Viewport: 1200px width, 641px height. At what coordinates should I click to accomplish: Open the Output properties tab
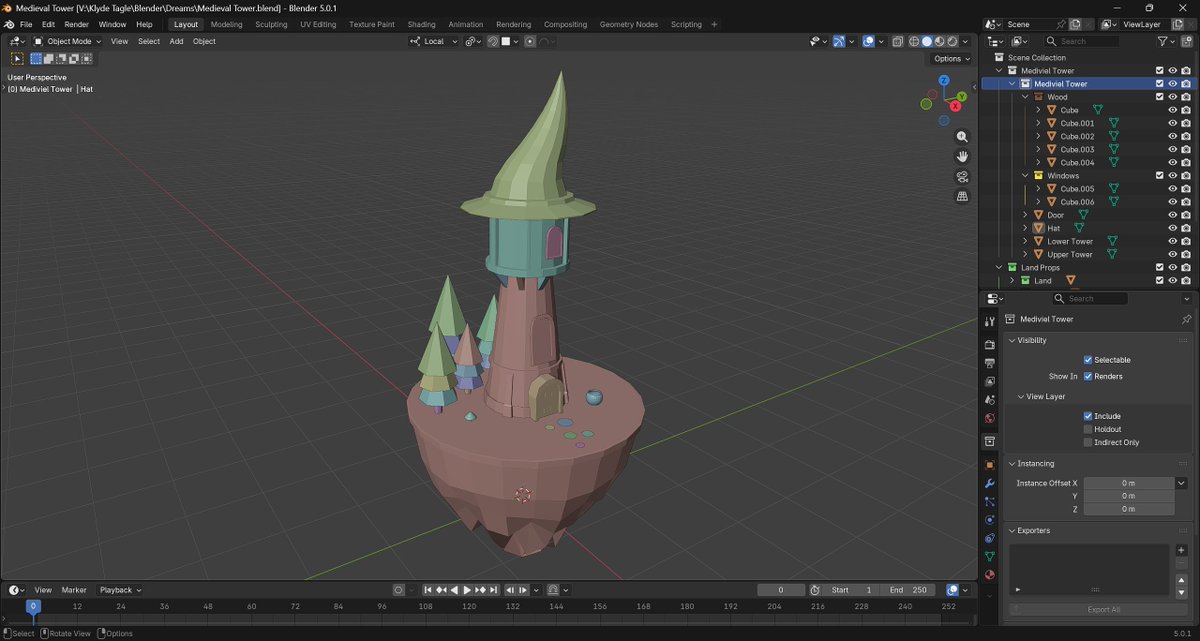[989, 363]
